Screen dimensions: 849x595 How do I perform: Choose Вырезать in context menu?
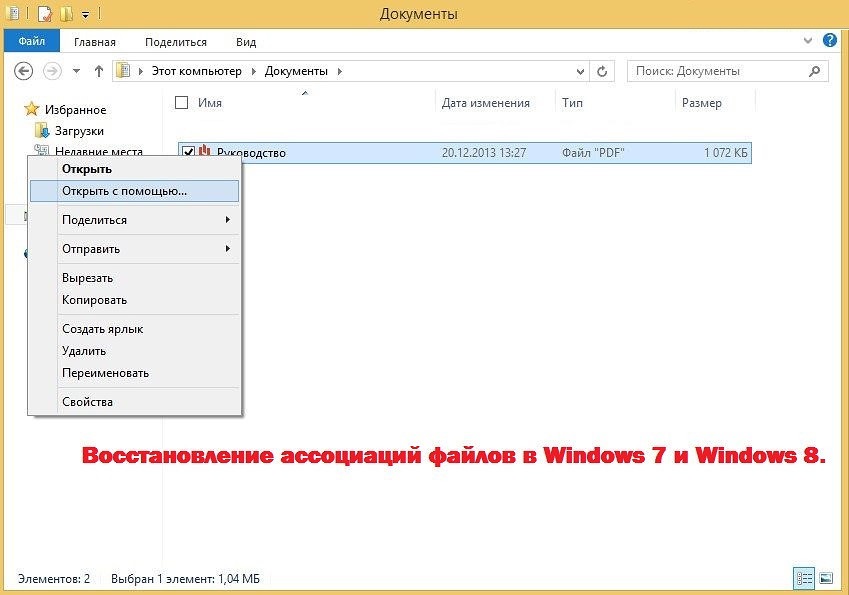point(134,278)
